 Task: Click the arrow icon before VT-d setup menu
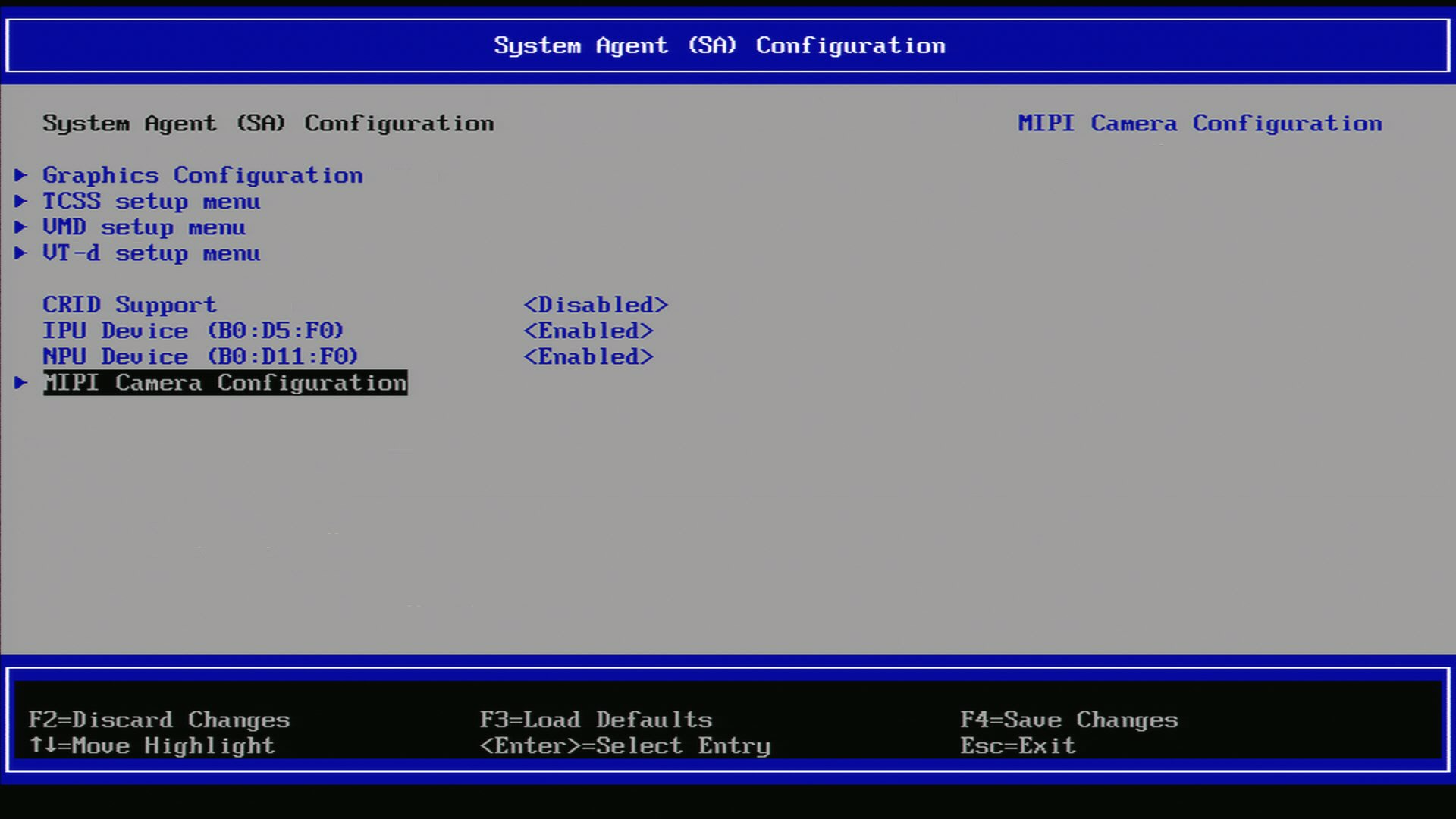tap(20, 253)
